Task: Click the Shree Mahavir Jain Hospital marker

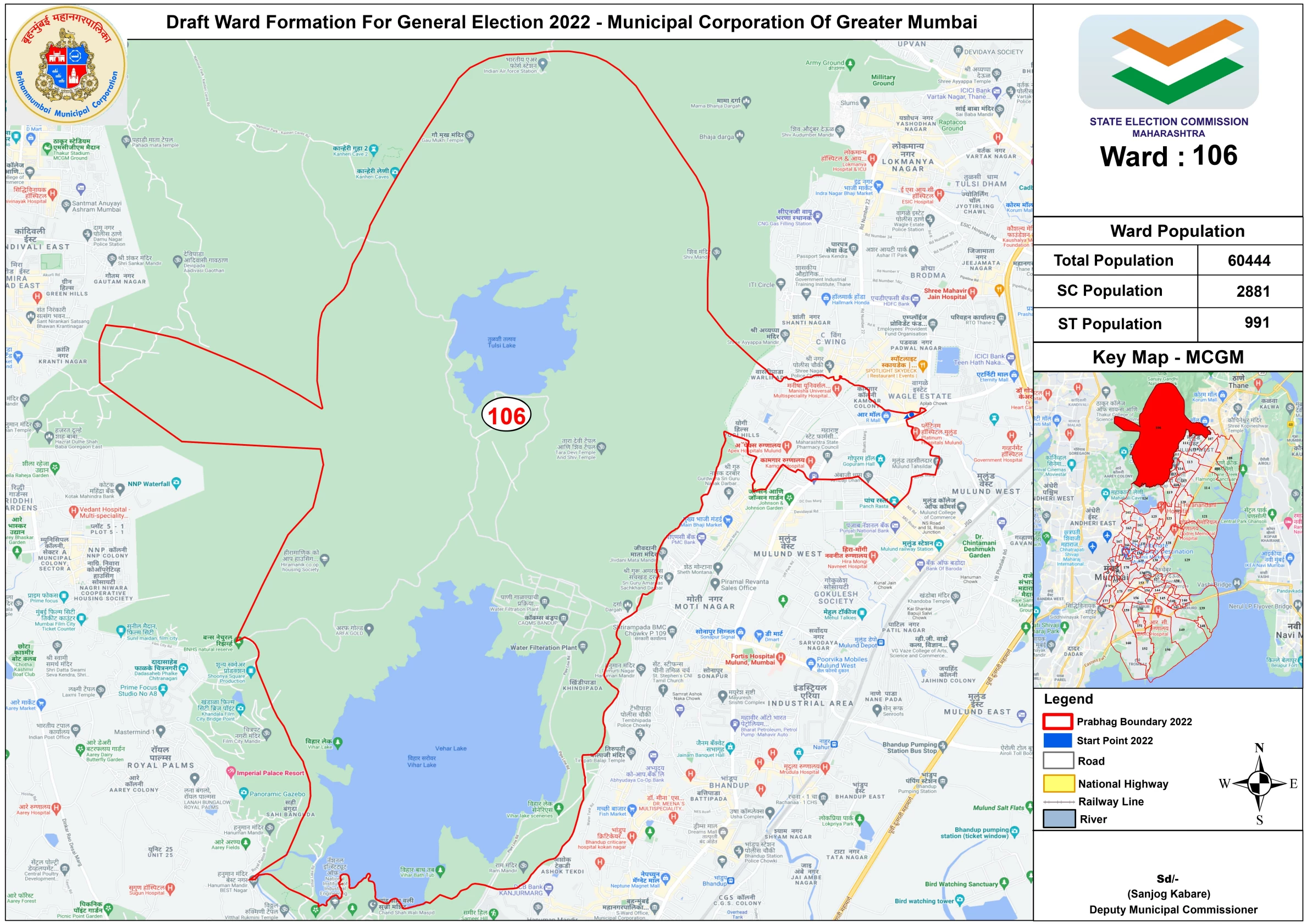Action: point(972,292)
